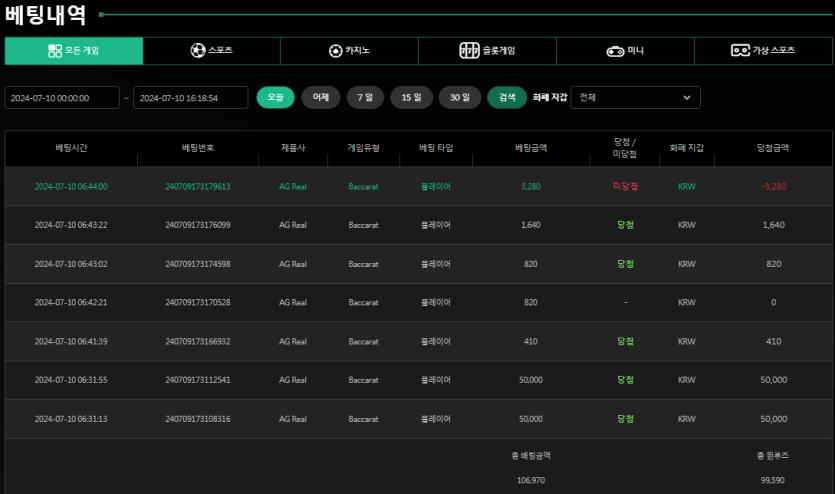Screen dimensions: 835x494
Task: Click the bet time 2024-07-10 06:42:21
Action: (71, 302)
